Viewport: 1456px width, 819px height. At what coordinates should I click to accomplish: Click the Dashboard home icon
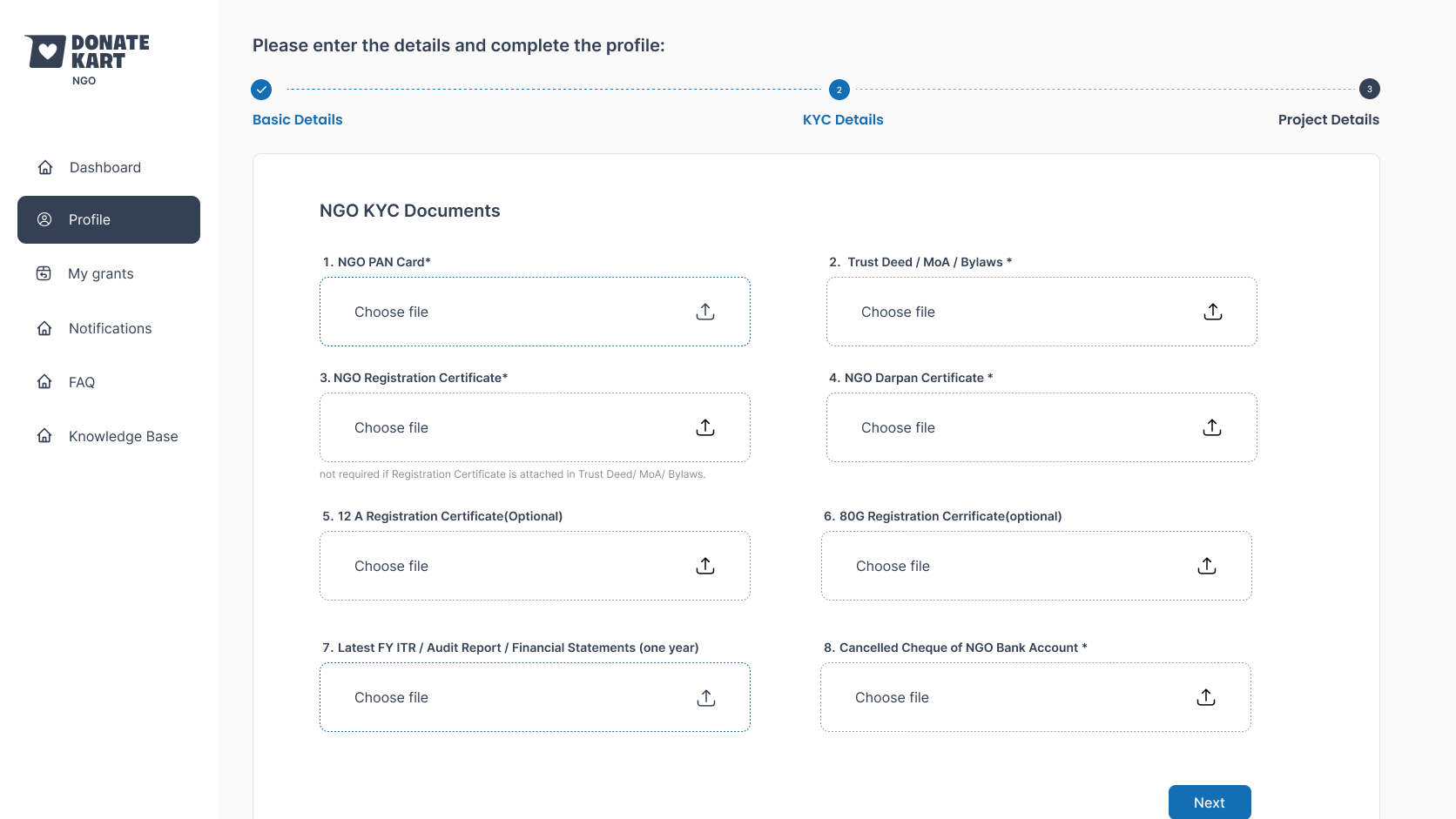pyautogui.click(x=45, y=167)
